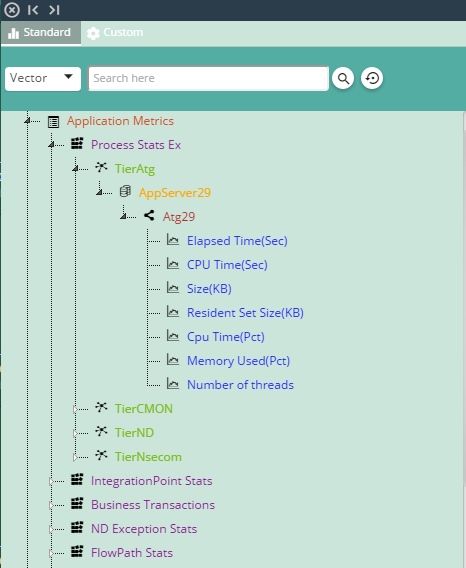Click the Application Metrics list icon
Screen dimensions: 466x568
53,122
